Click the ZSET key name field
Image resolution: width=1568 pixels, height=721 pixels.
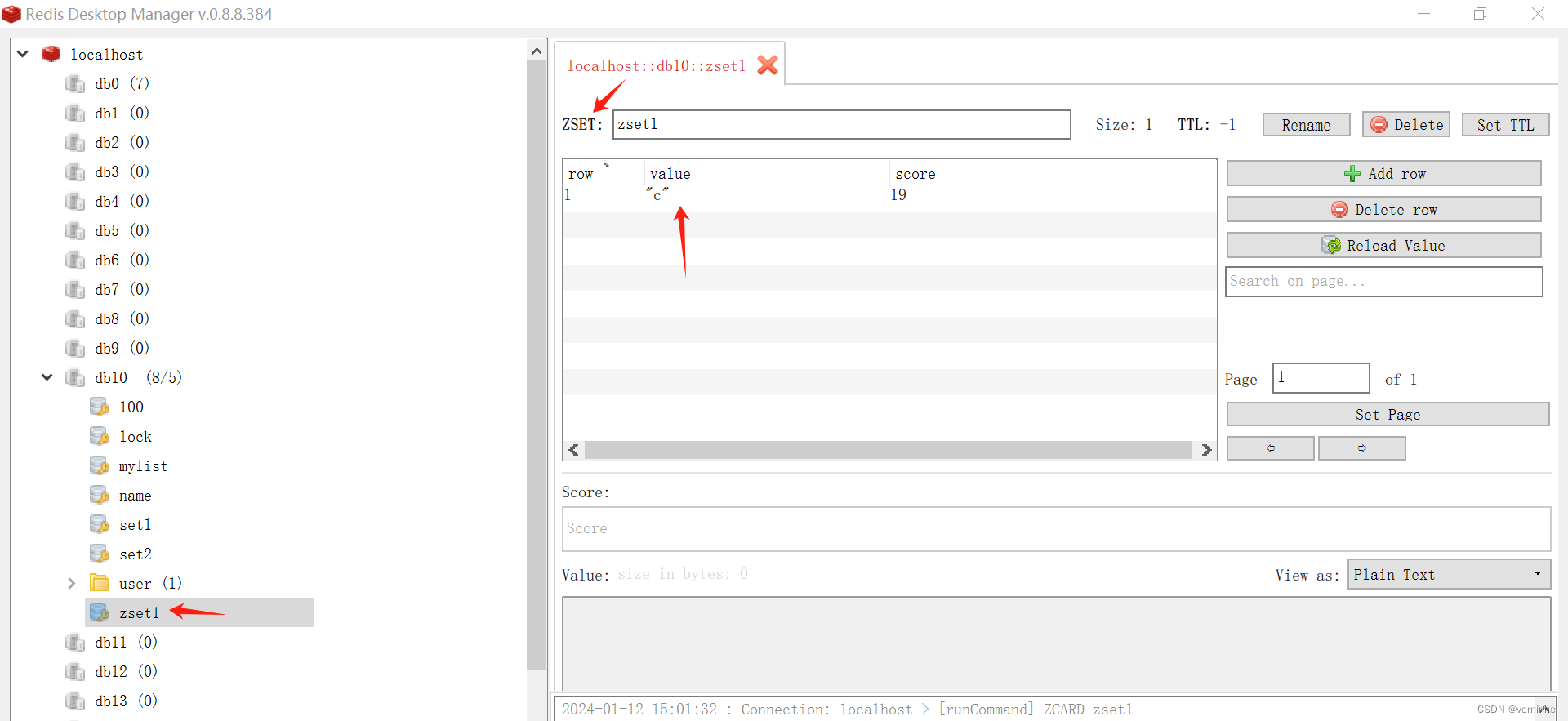click(841, 124)
